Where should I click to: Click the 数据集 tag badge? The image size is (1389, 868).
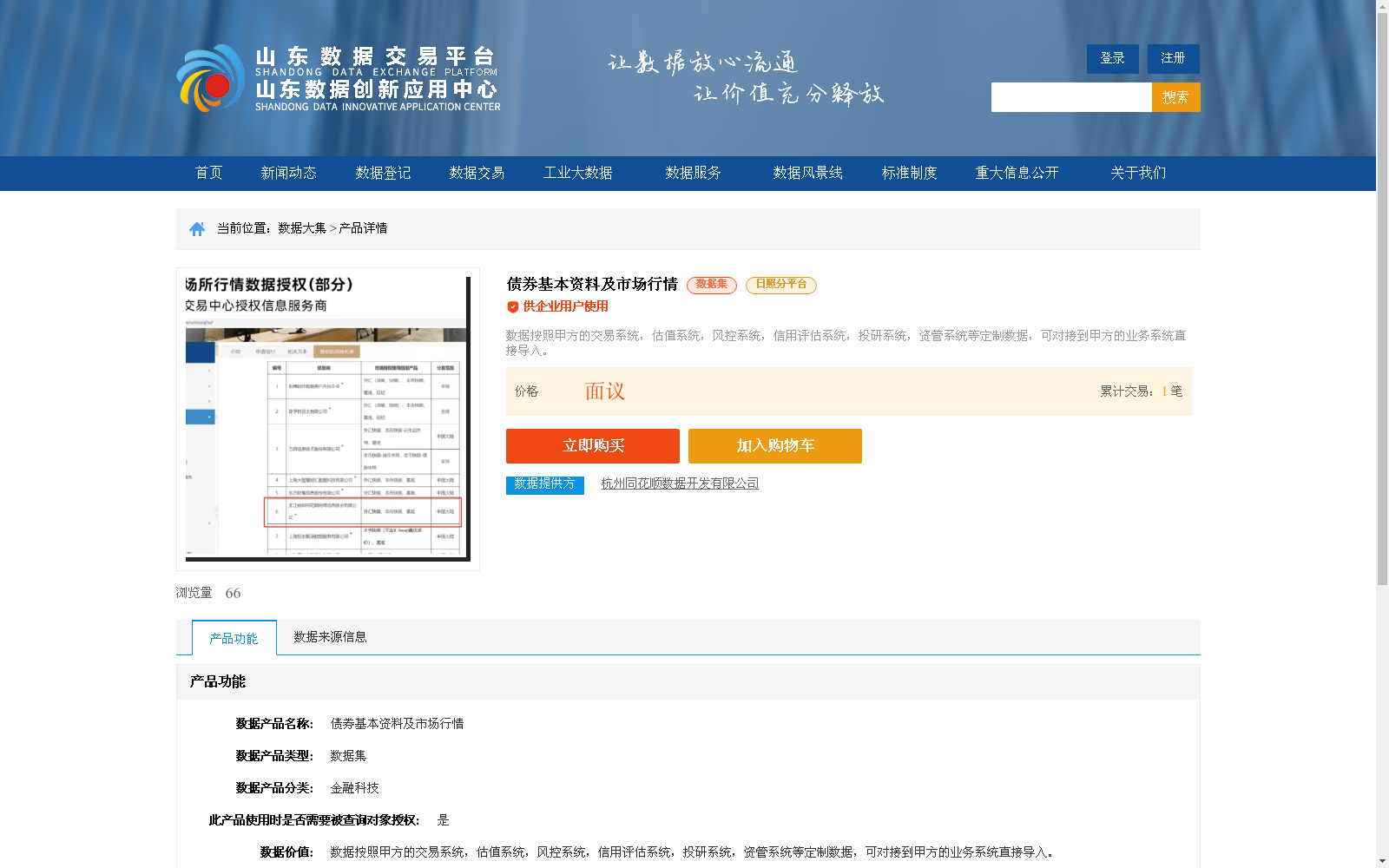coord(712,285)
